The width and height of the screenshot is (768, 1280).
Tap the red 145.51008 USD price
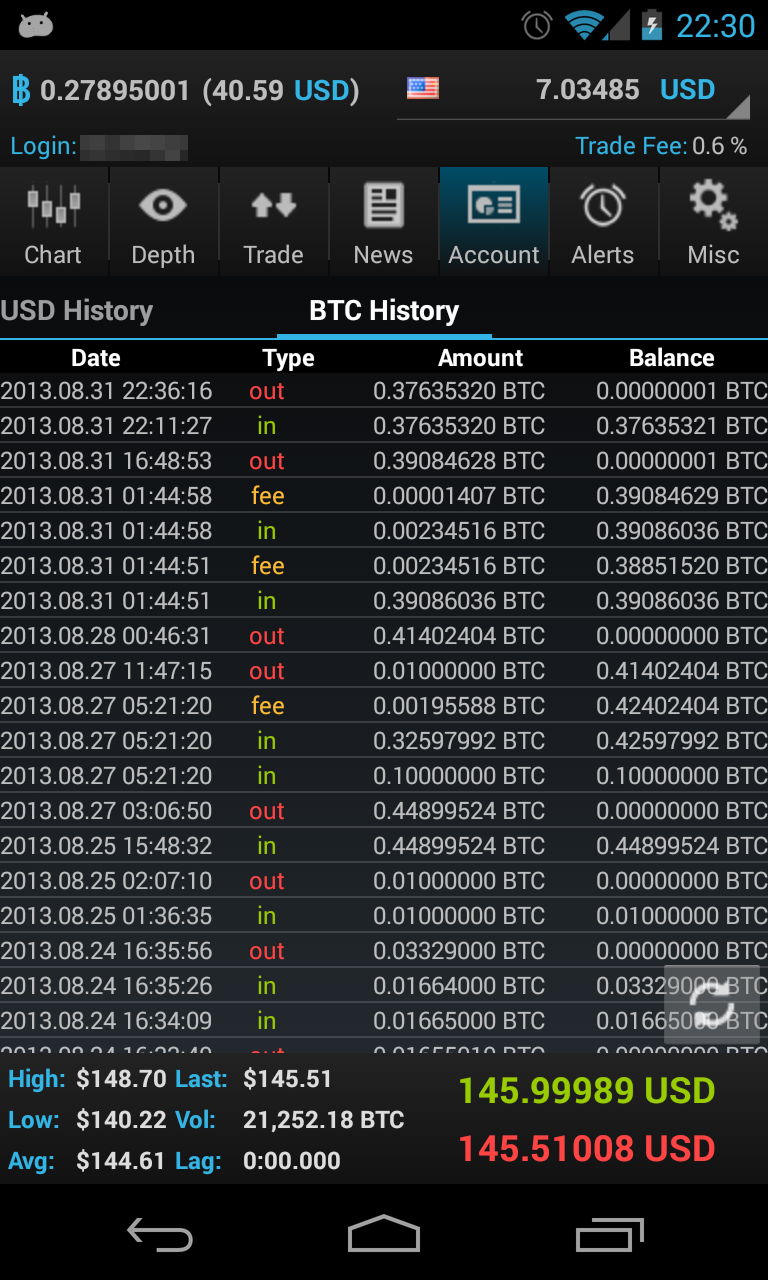point(587,1149)
